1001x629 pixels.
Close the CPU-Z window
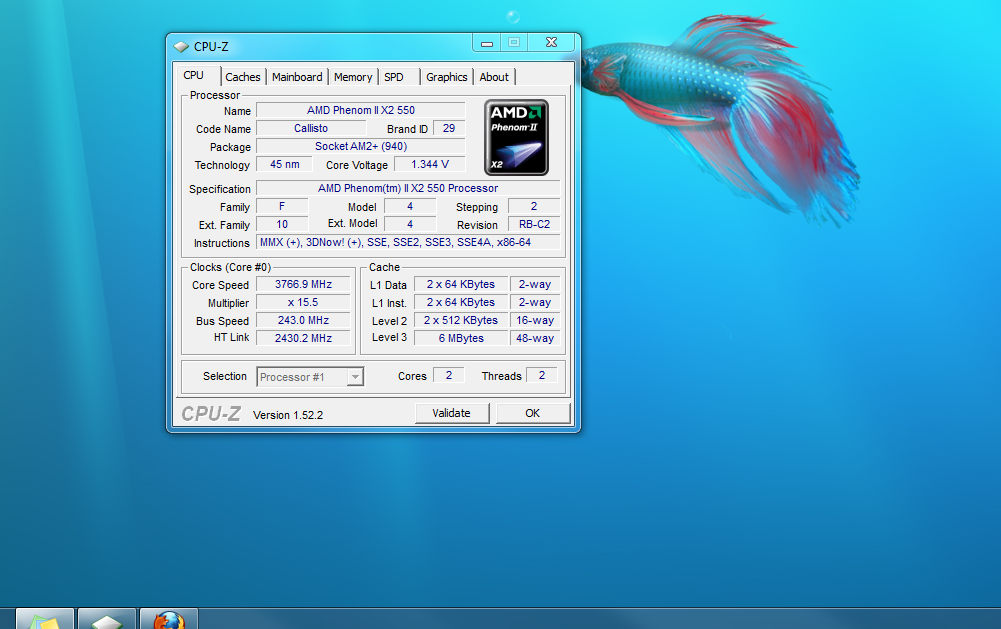551,43
